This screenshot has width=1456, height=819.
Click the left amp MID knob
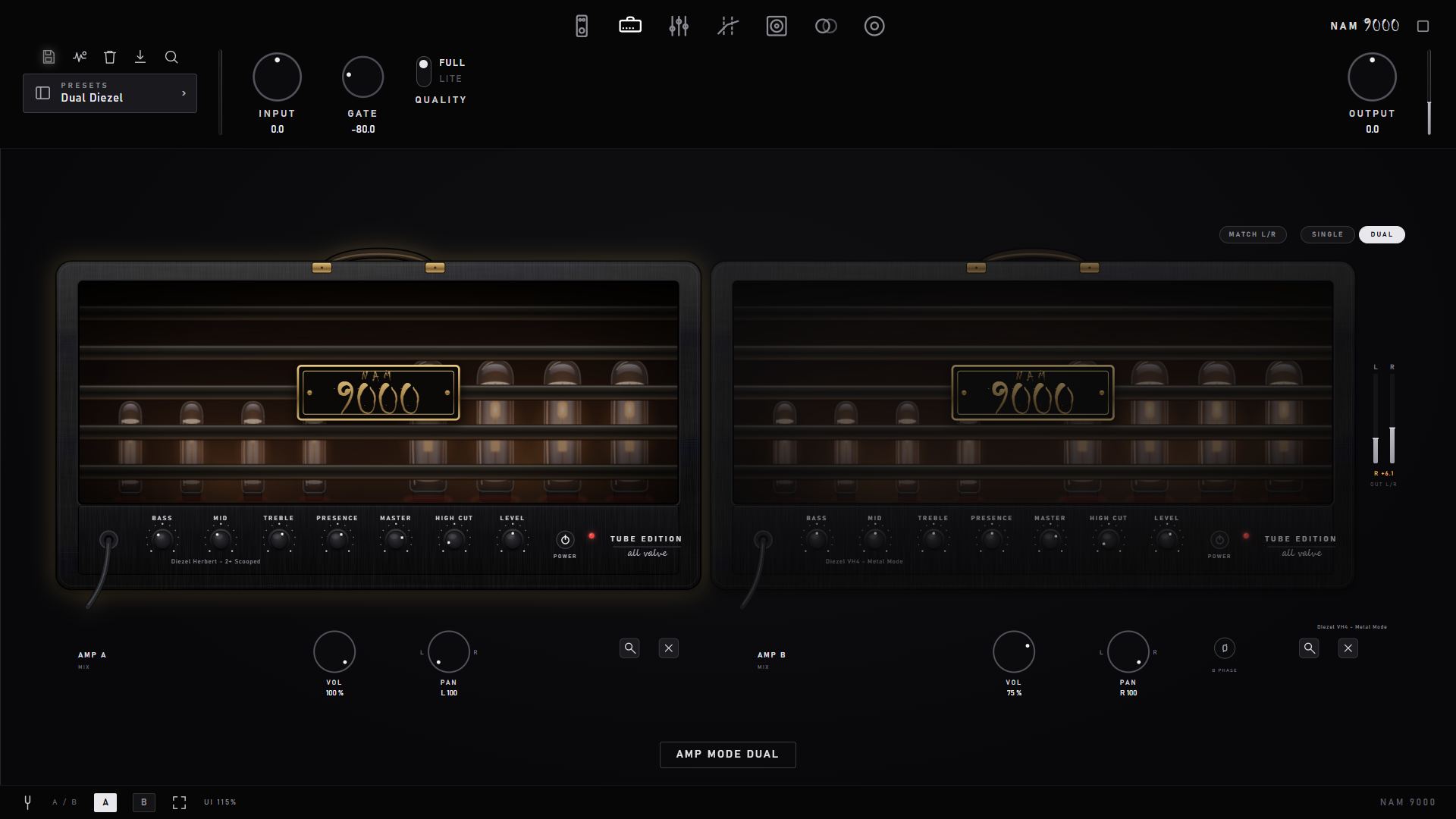click(221, 540)
